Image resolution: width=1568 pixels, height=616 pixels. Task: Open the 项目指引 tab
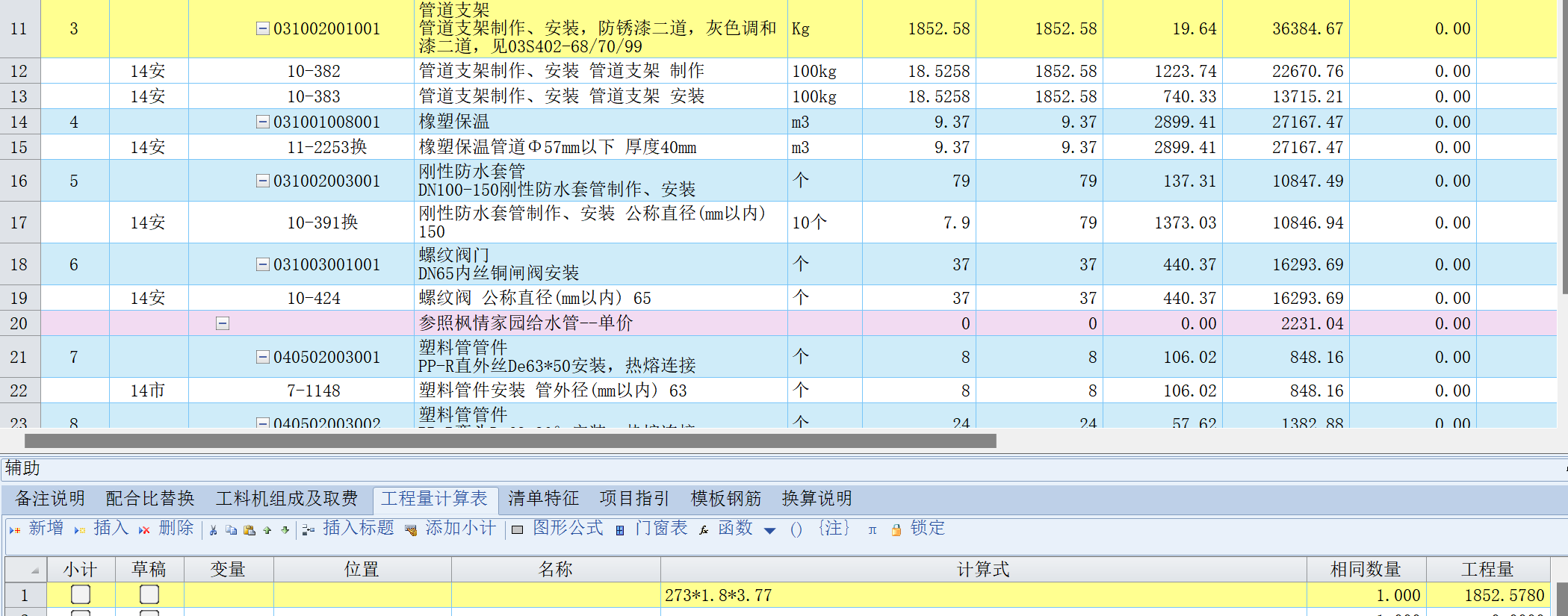point(634,499)
